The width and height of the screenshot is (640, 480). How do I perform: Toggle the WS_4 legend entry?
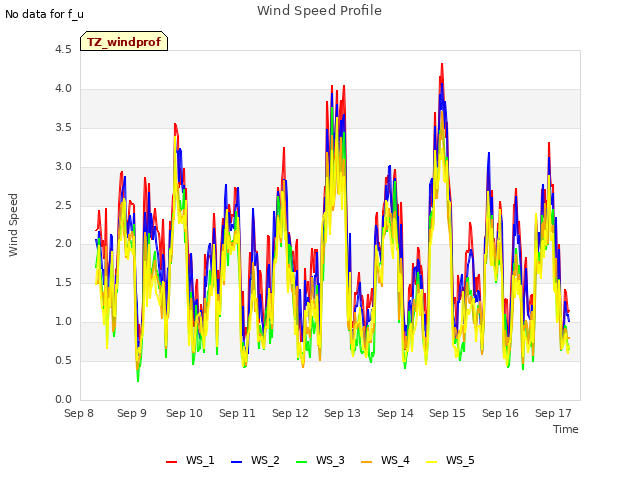[x=385, y=460]
